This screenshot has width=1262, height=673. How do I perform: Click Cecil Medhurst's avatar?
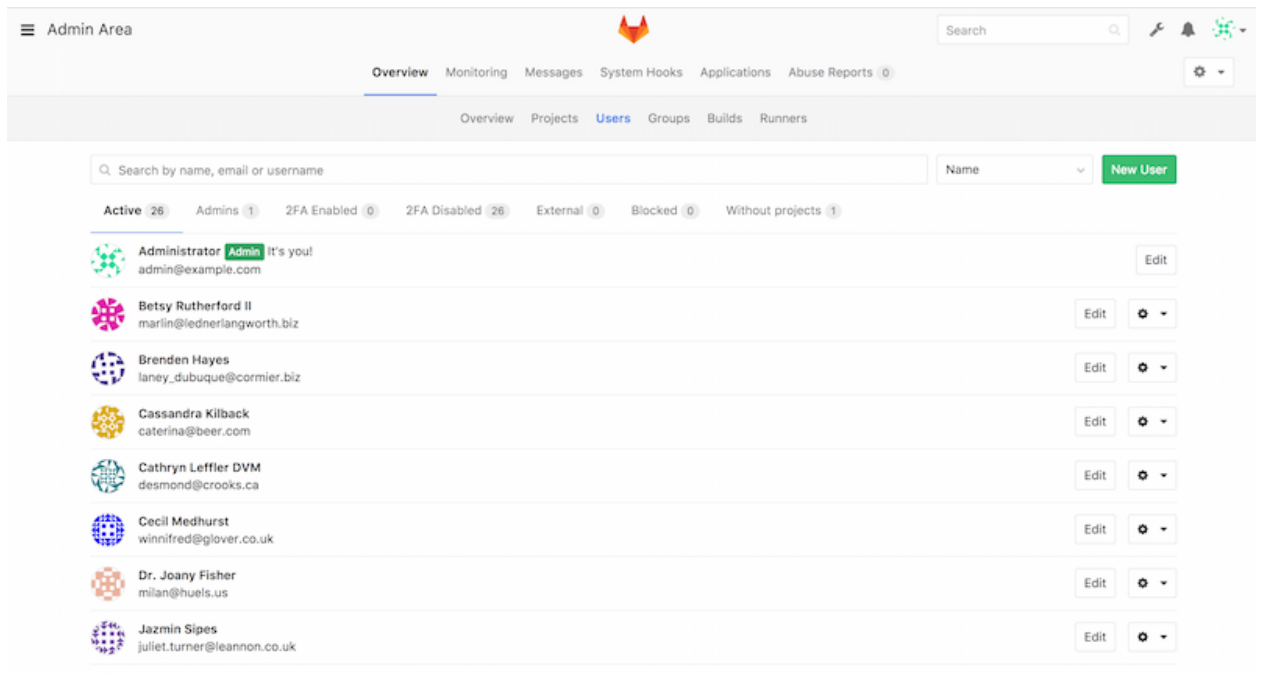point(108,531)
